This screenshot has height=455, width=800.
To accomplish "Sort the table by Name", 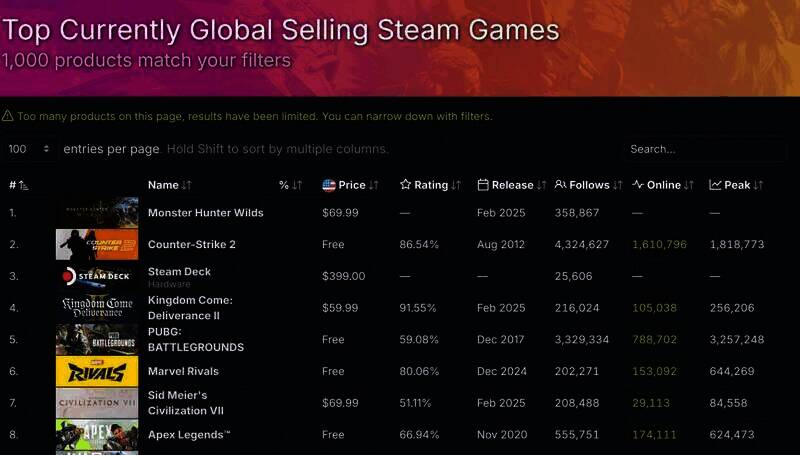I will pos(169,185).
